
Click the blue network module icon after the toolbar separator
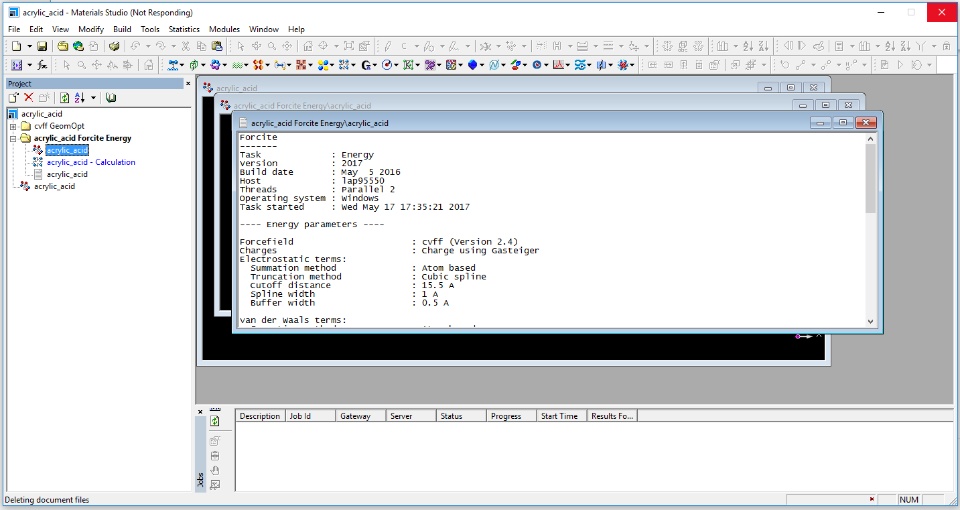pos(173,65)
